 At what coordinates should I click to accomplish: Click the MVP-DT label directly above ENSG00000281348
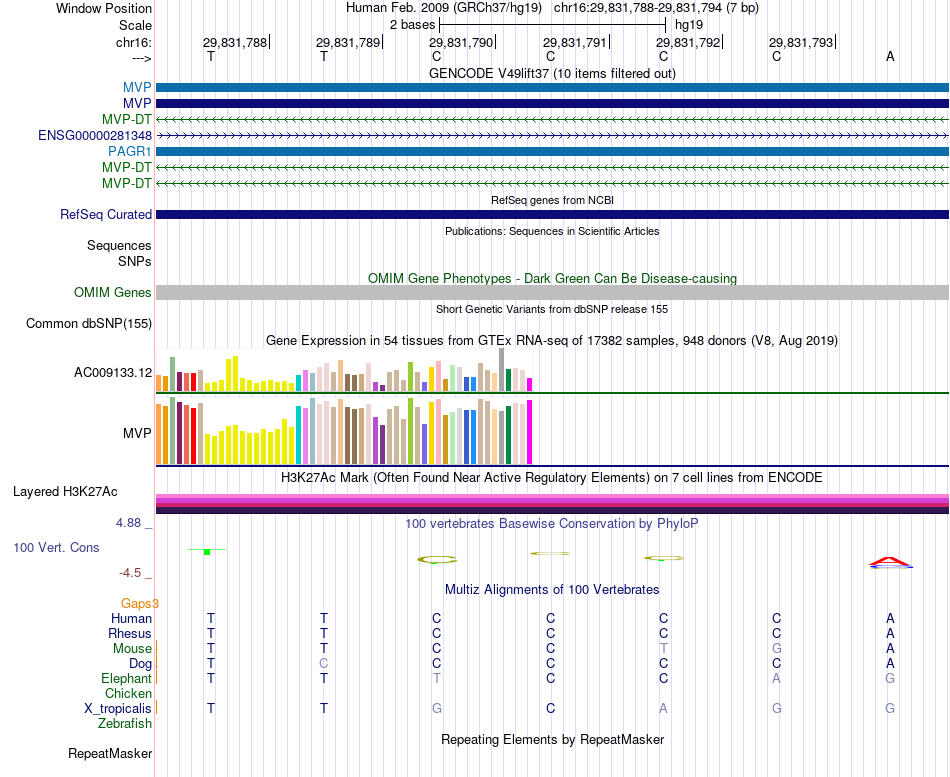pyautogui.click(x=127, y=119)
